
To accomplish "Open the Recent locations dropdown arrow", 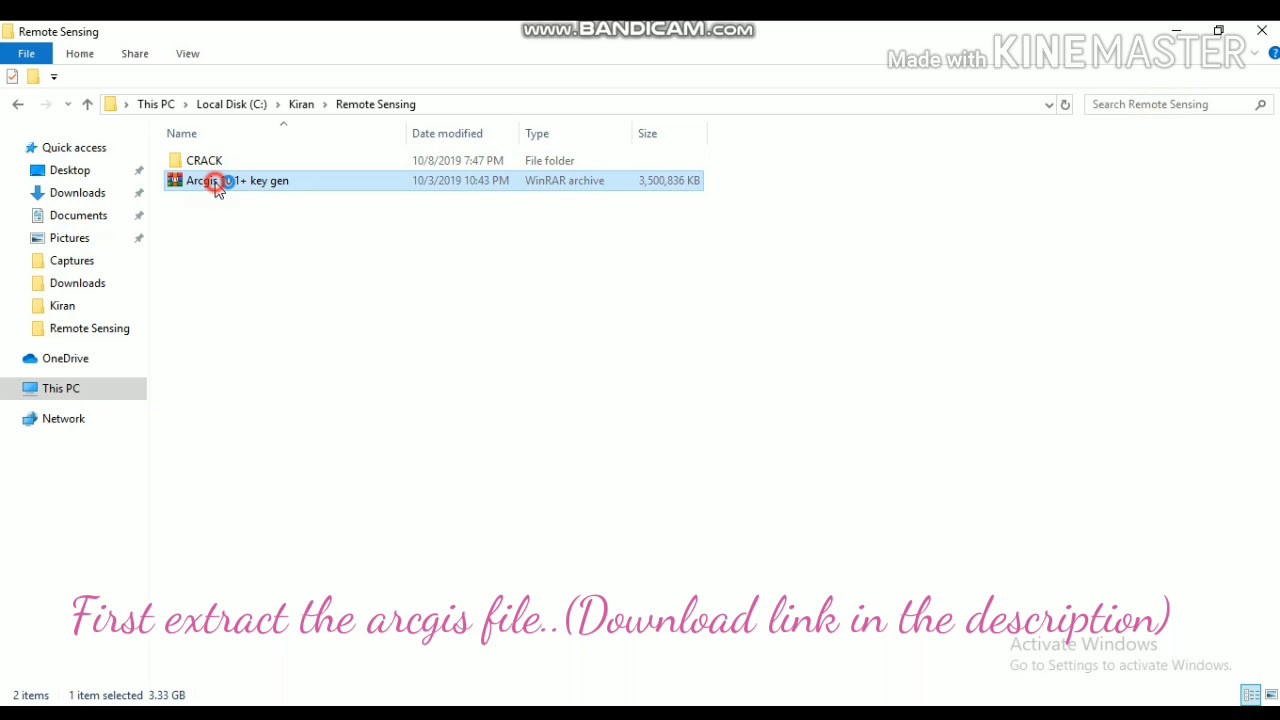I will [x=67, y=104].
